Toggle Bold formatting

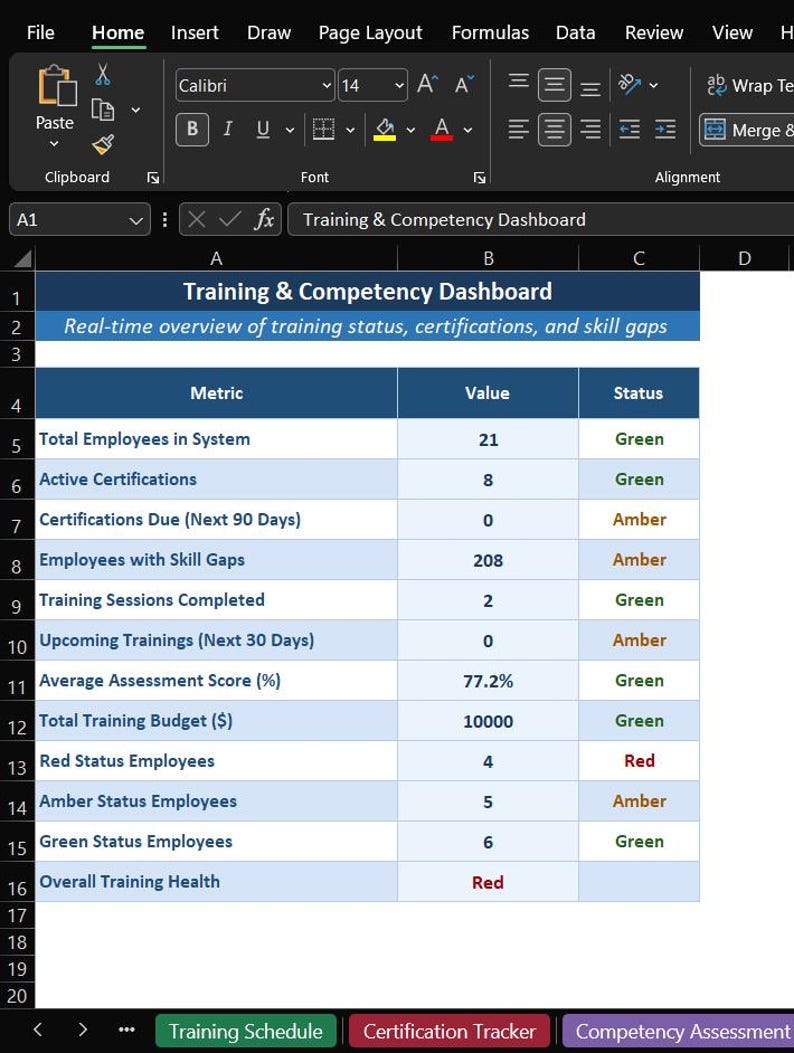[x=192, y=129]
